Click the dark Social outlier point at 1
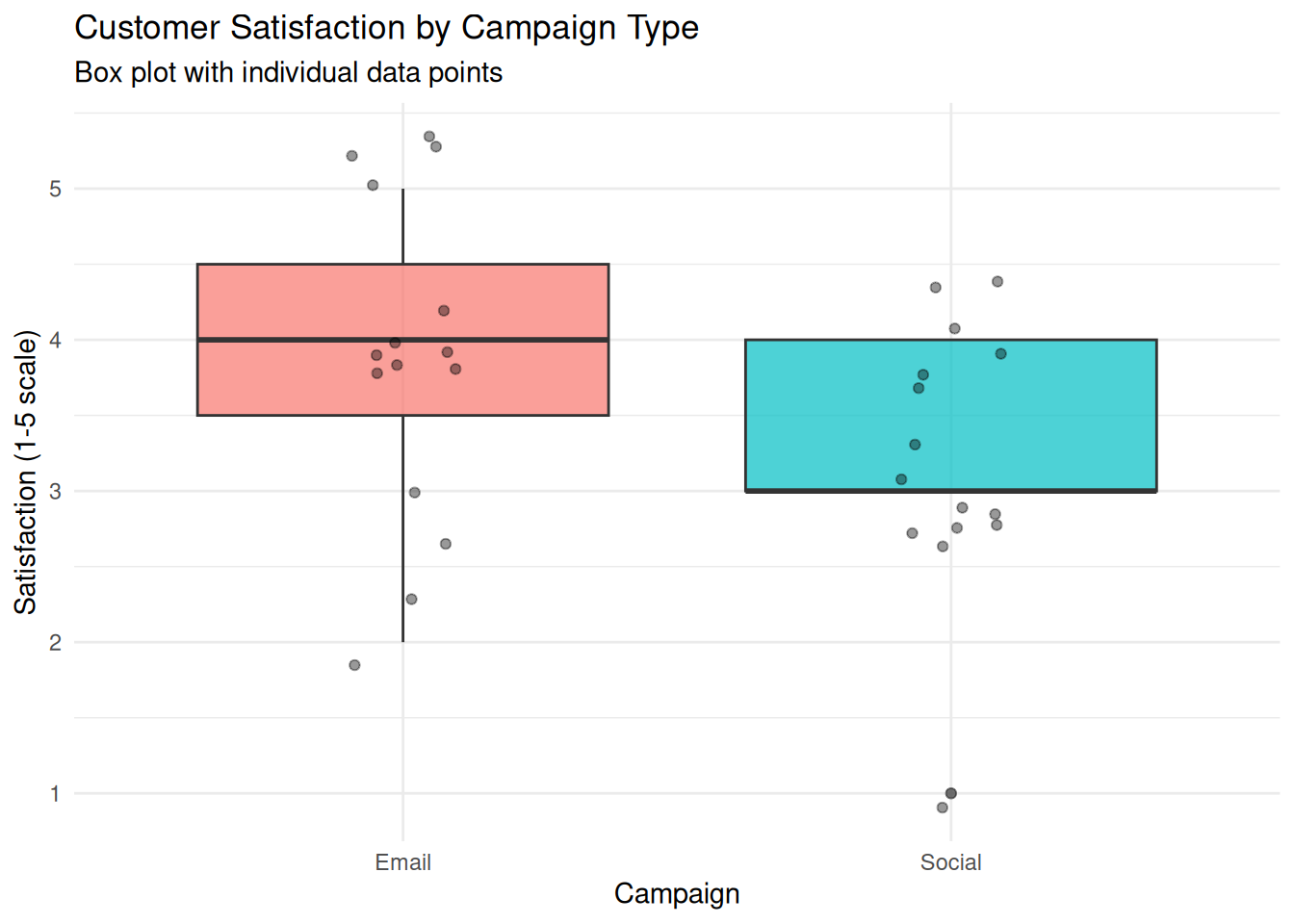 pyautogui.click(x=951, y=793)
